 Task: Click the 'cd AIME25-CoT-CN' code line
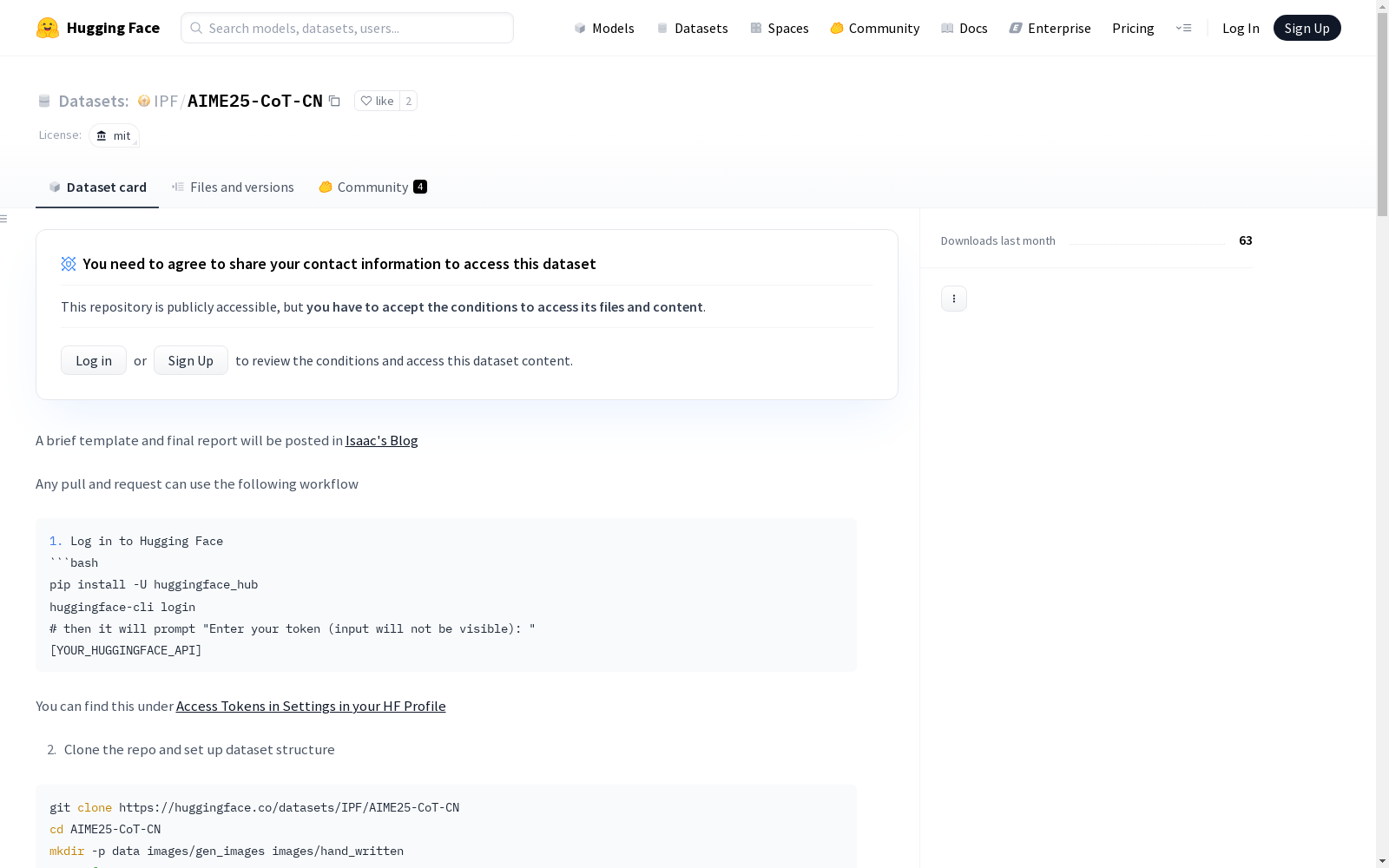click(x=105, y=830)
